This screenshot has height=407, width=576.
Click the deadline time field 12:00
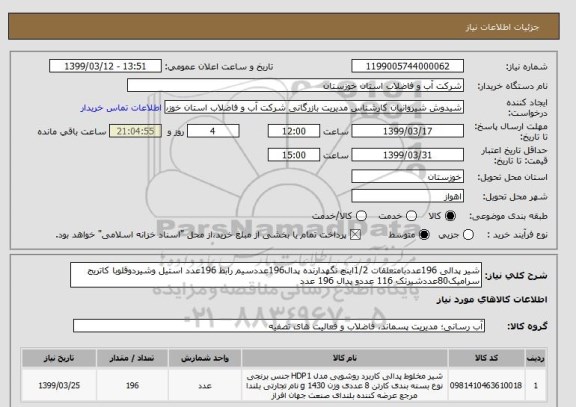(x=294, y=131)
